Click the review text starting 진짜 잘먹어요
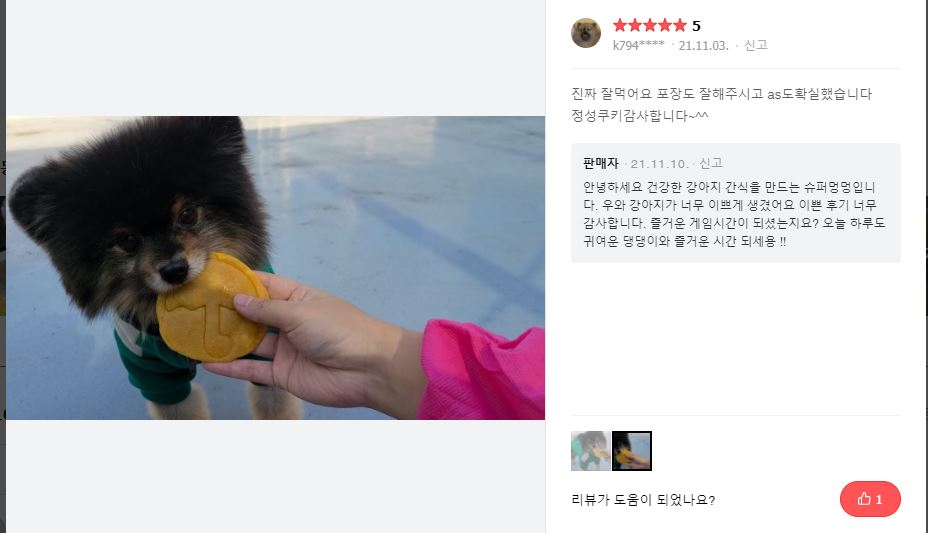Image resolution: width=928 pixels, height=533 pixels. tap(721, 104)
